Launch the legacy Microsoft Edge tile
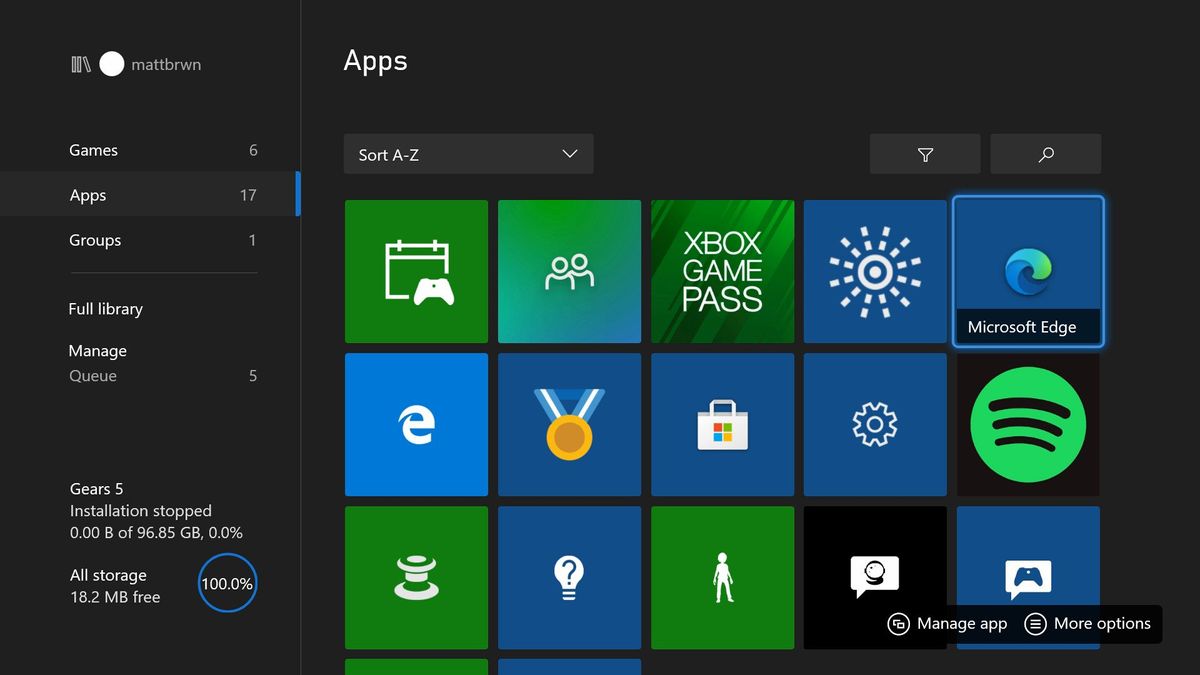The height and width of the screenshot is (675, 1200). coord(416,424)
